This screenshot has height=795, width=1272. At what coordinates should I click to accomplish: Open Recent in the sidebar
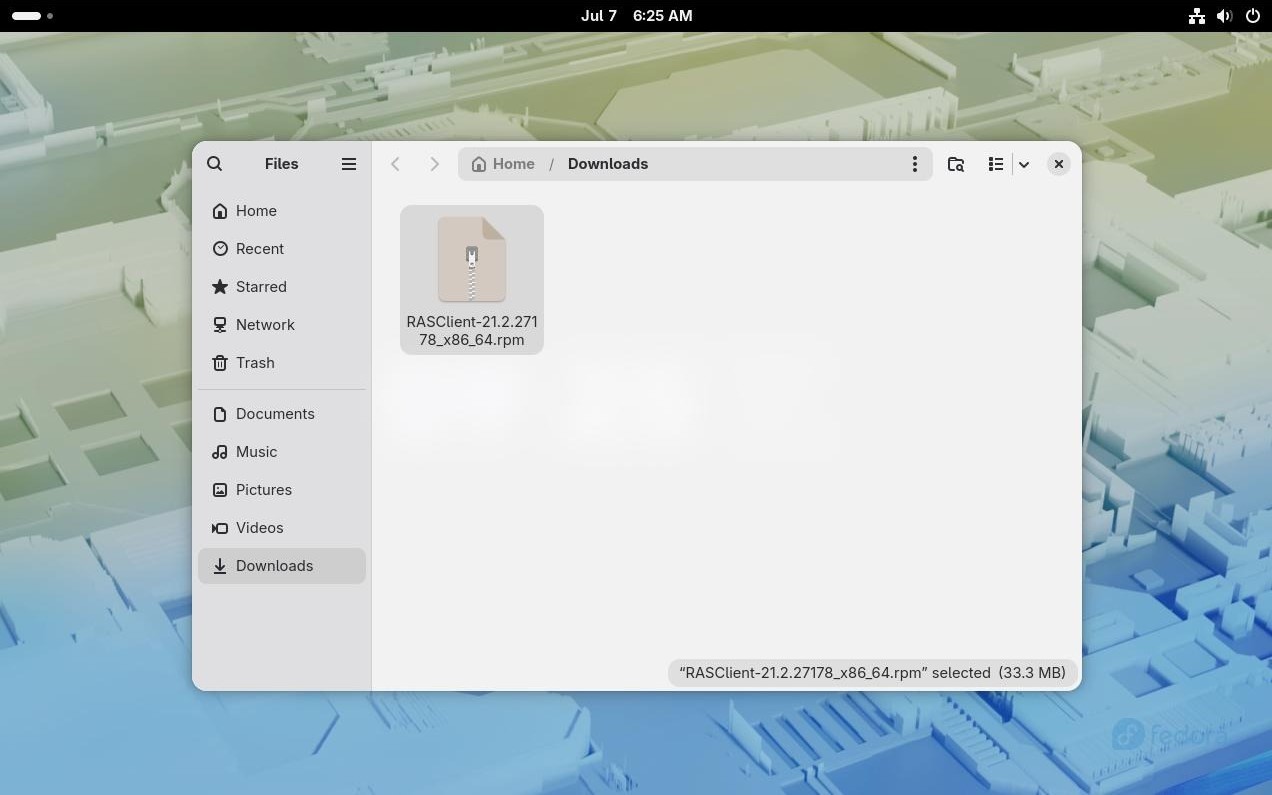[x=282, y=249]
